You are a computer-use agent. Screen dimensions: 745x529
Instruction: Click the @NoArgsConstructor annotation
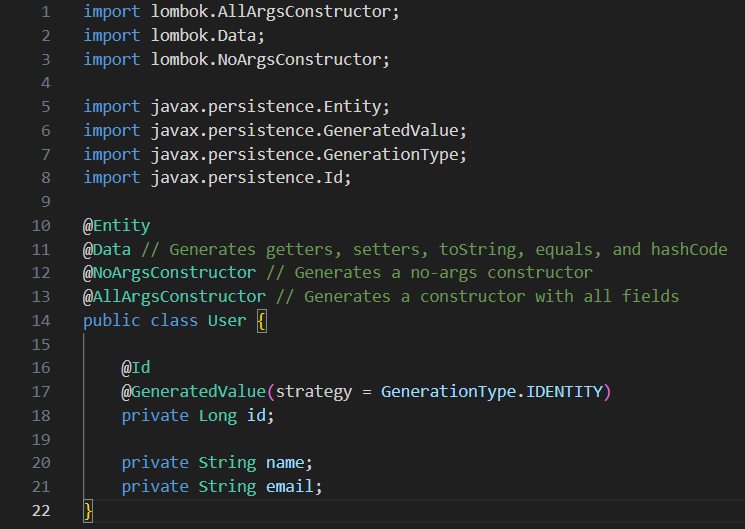(x=169, y=273)
